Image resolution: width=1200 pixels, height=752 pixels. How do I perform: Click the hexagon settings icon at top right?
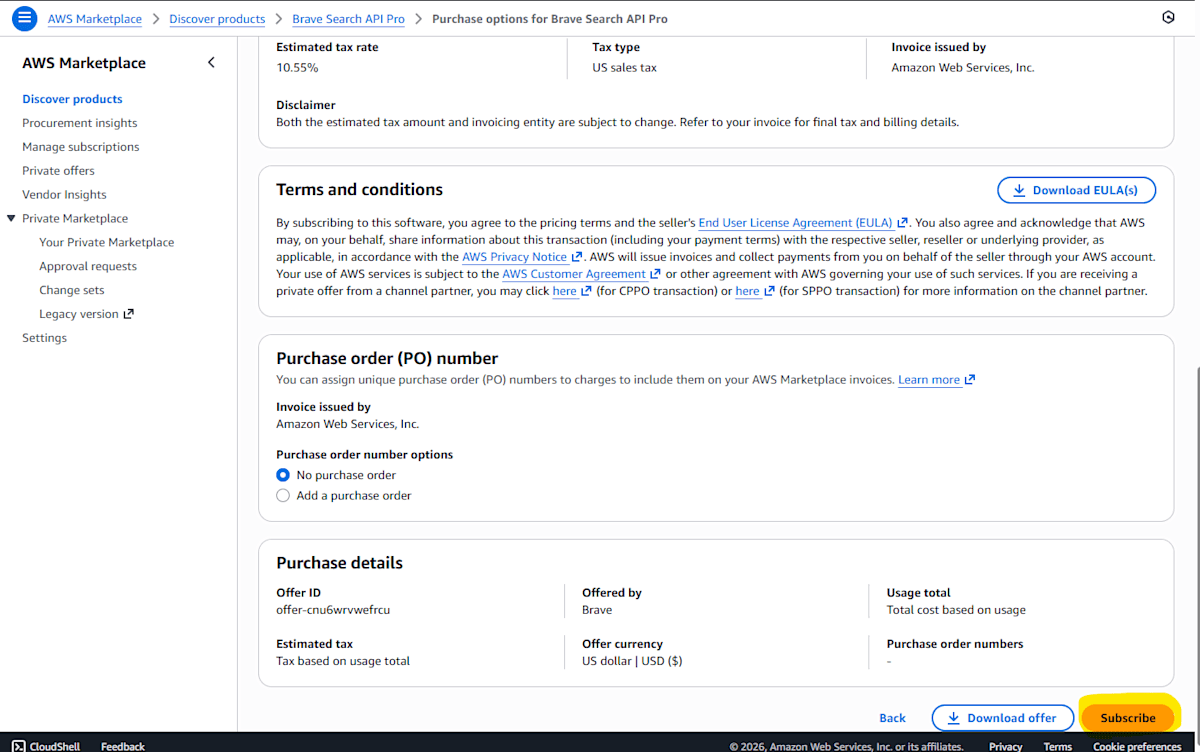click(x=1168, y=18)
